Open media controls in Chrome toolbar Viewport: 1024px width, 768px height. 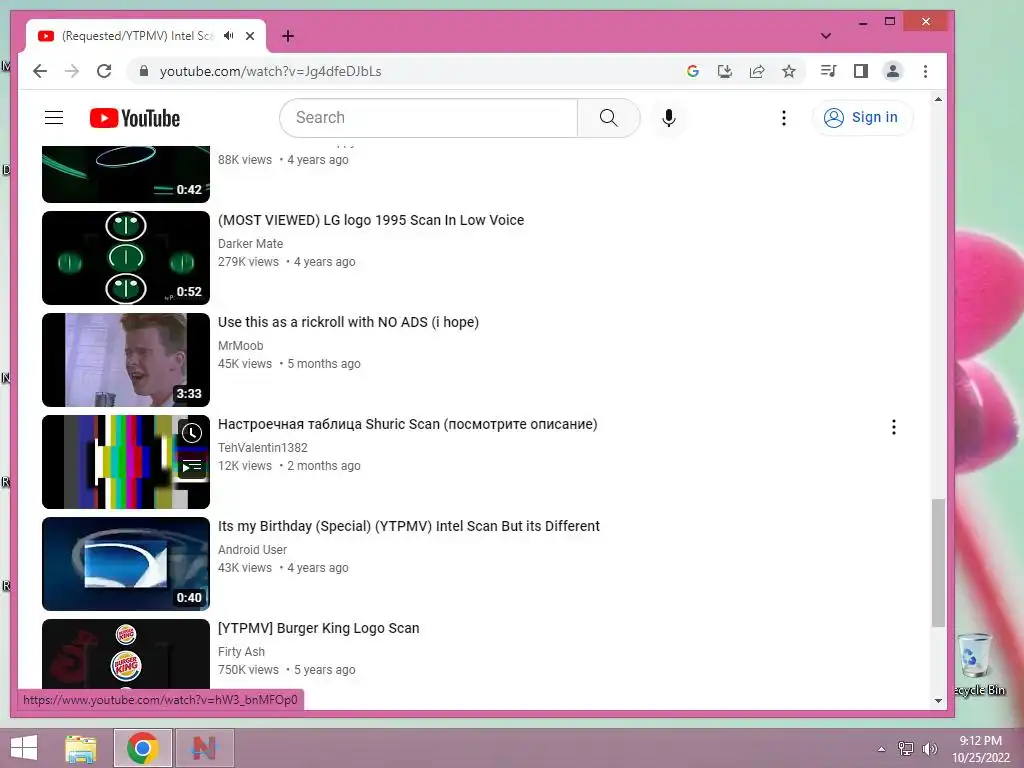828,71
